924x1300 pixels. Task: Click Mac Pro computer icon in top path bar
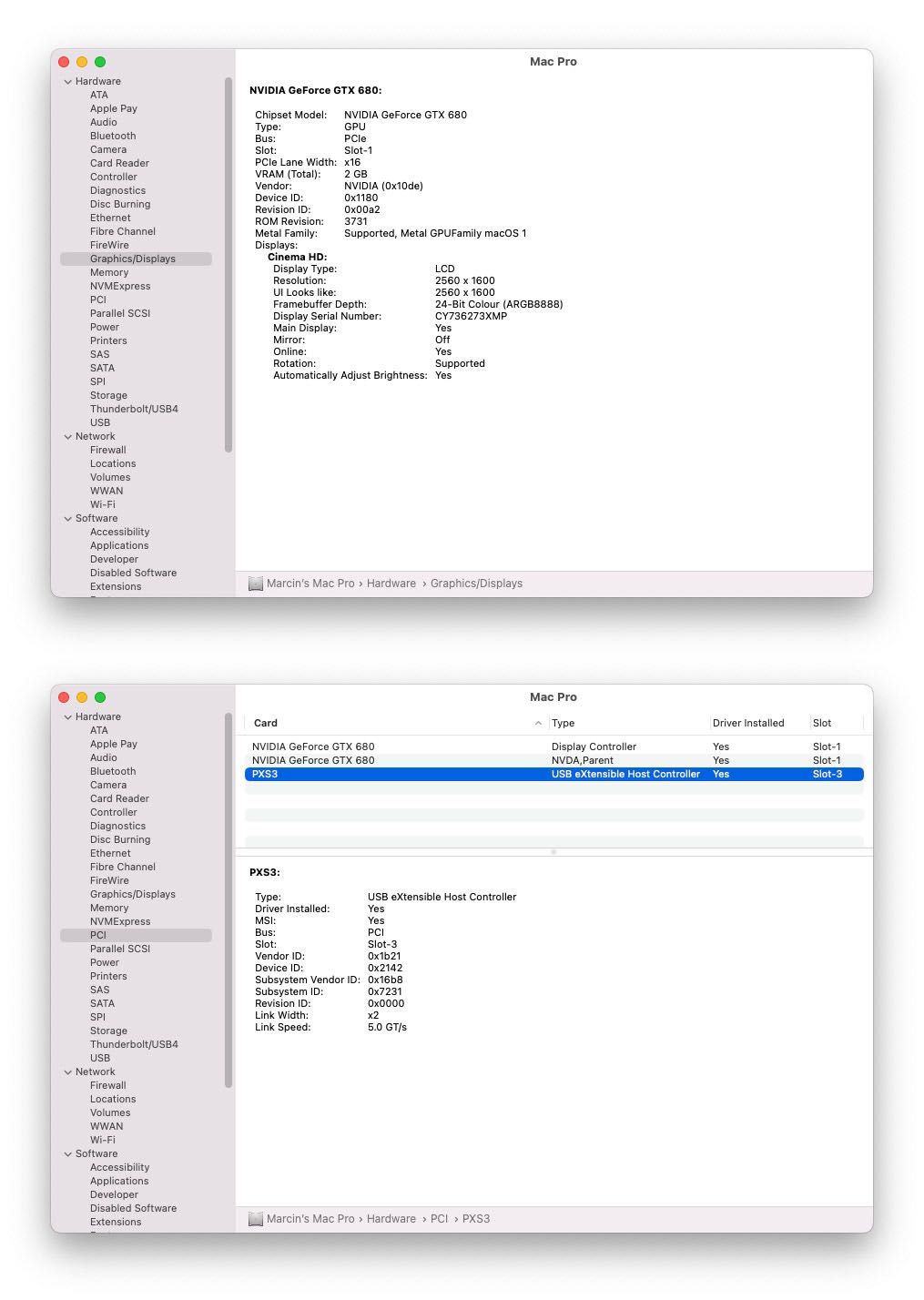click(x=256, y=584)
